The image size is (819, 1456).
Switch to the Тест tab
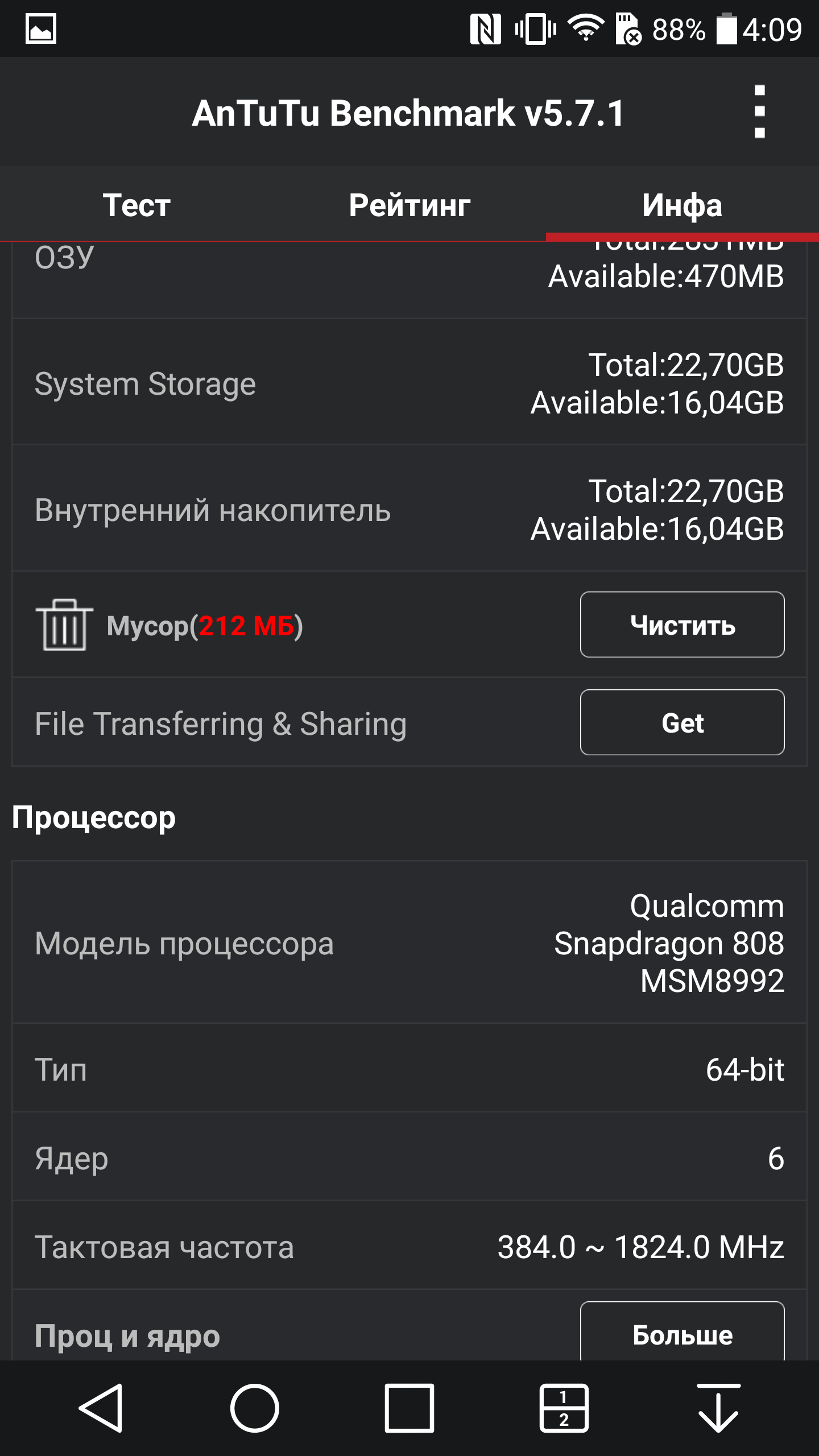coord(136,205)
